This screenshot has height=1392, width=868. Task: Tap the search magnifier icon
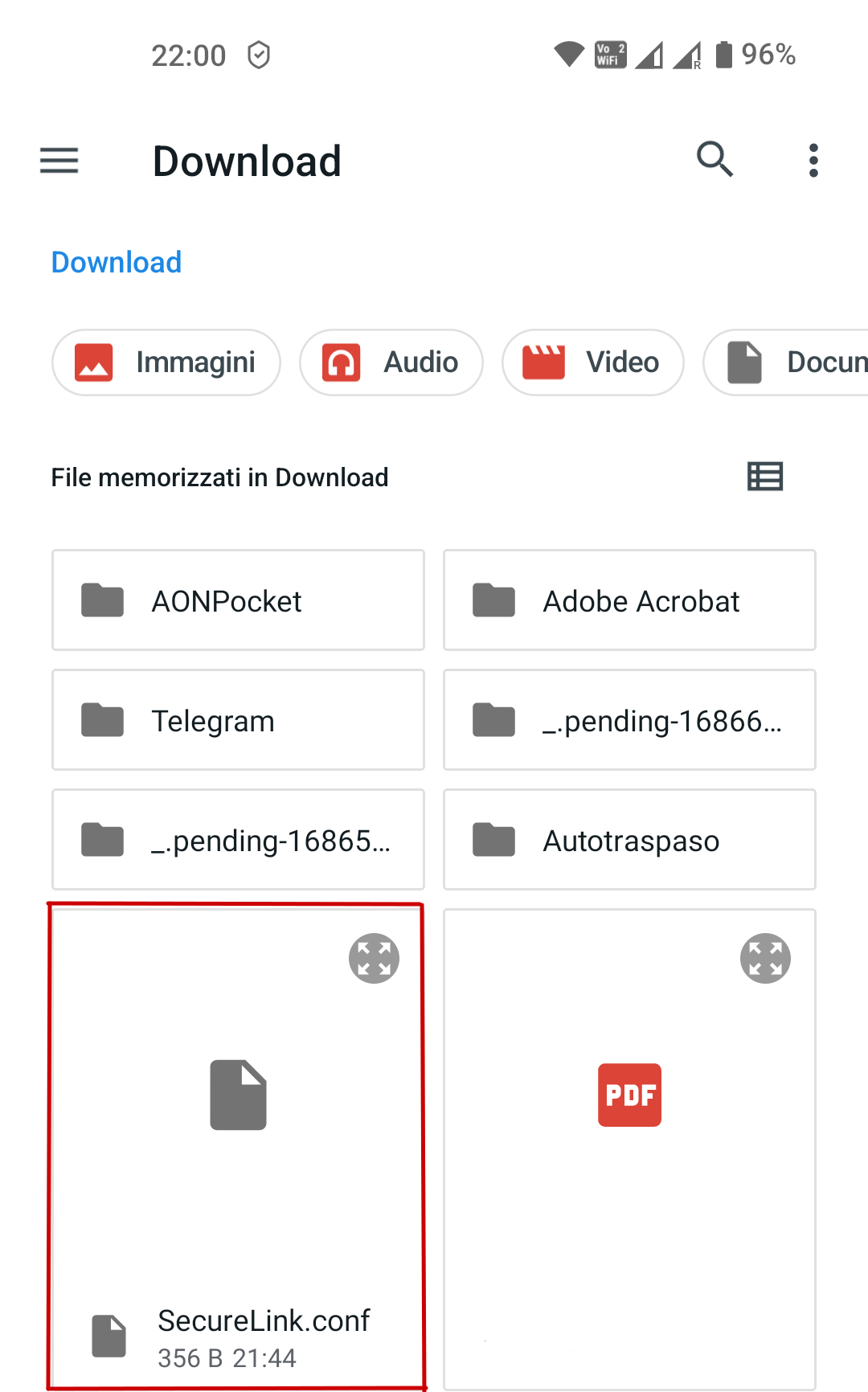click(x=714, y=159)
